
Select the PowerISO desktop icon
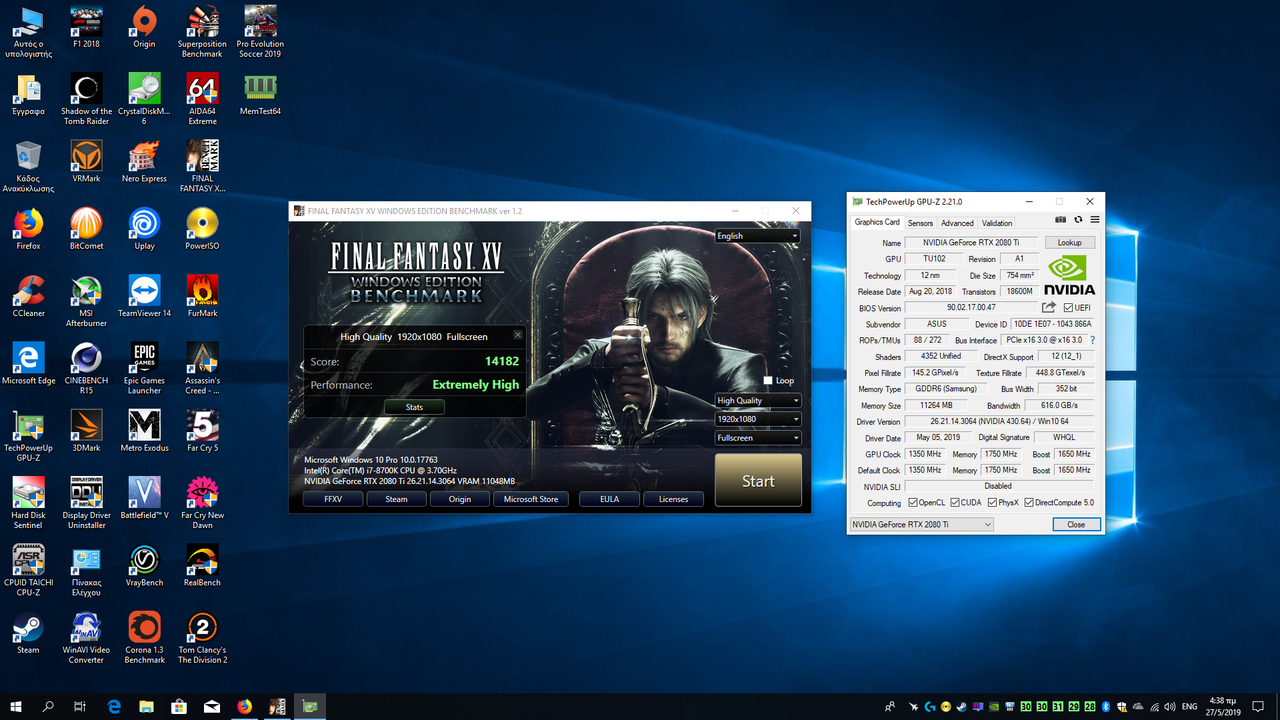(x=202, y=229)
